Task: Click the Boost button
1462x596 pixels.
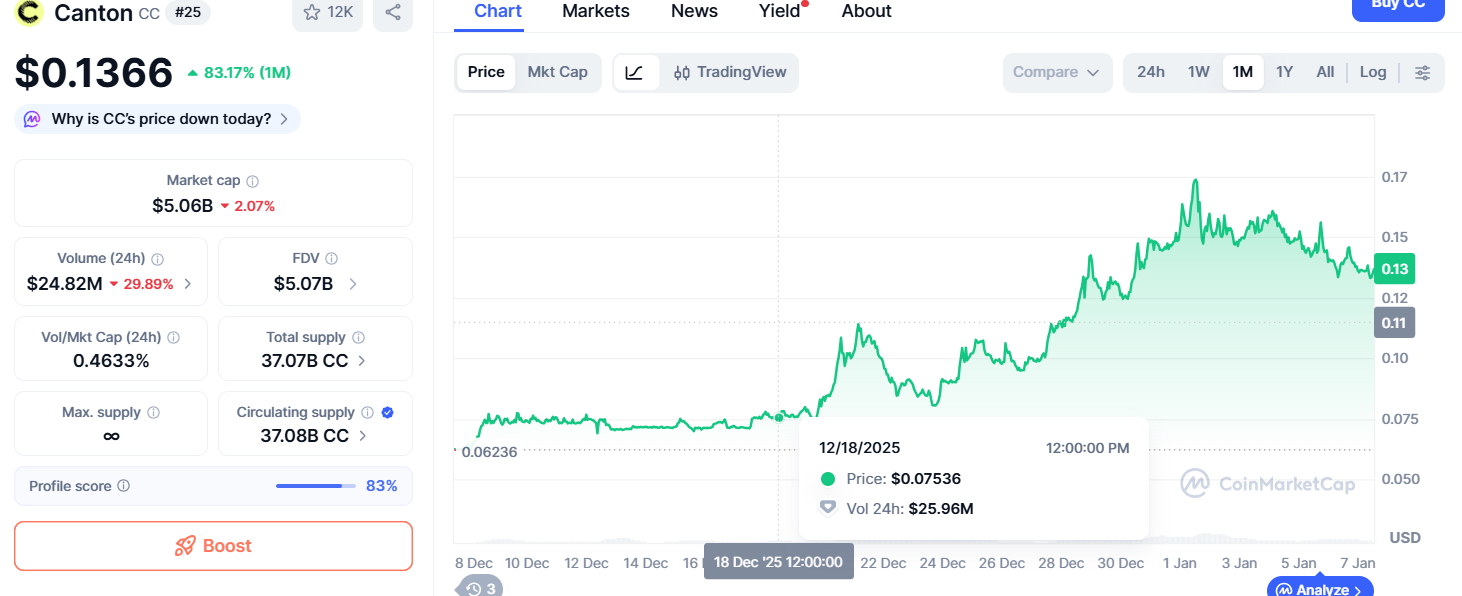Action: [x=213, y=546]
